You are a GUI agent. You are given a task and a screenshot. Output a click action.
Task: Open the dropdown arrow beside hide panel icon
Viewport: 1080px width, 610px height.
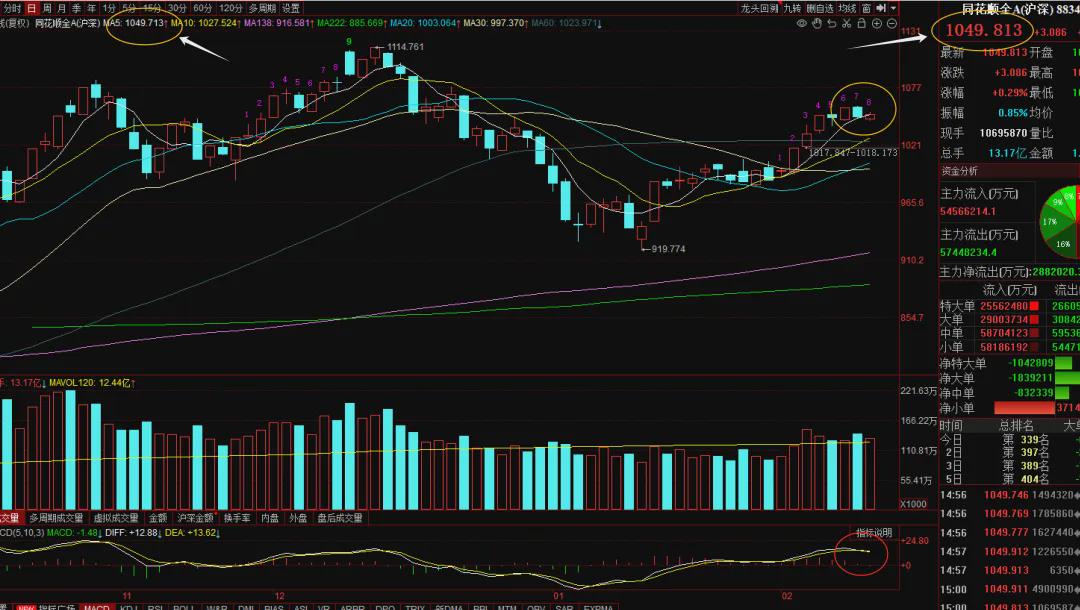pos(893,8)
